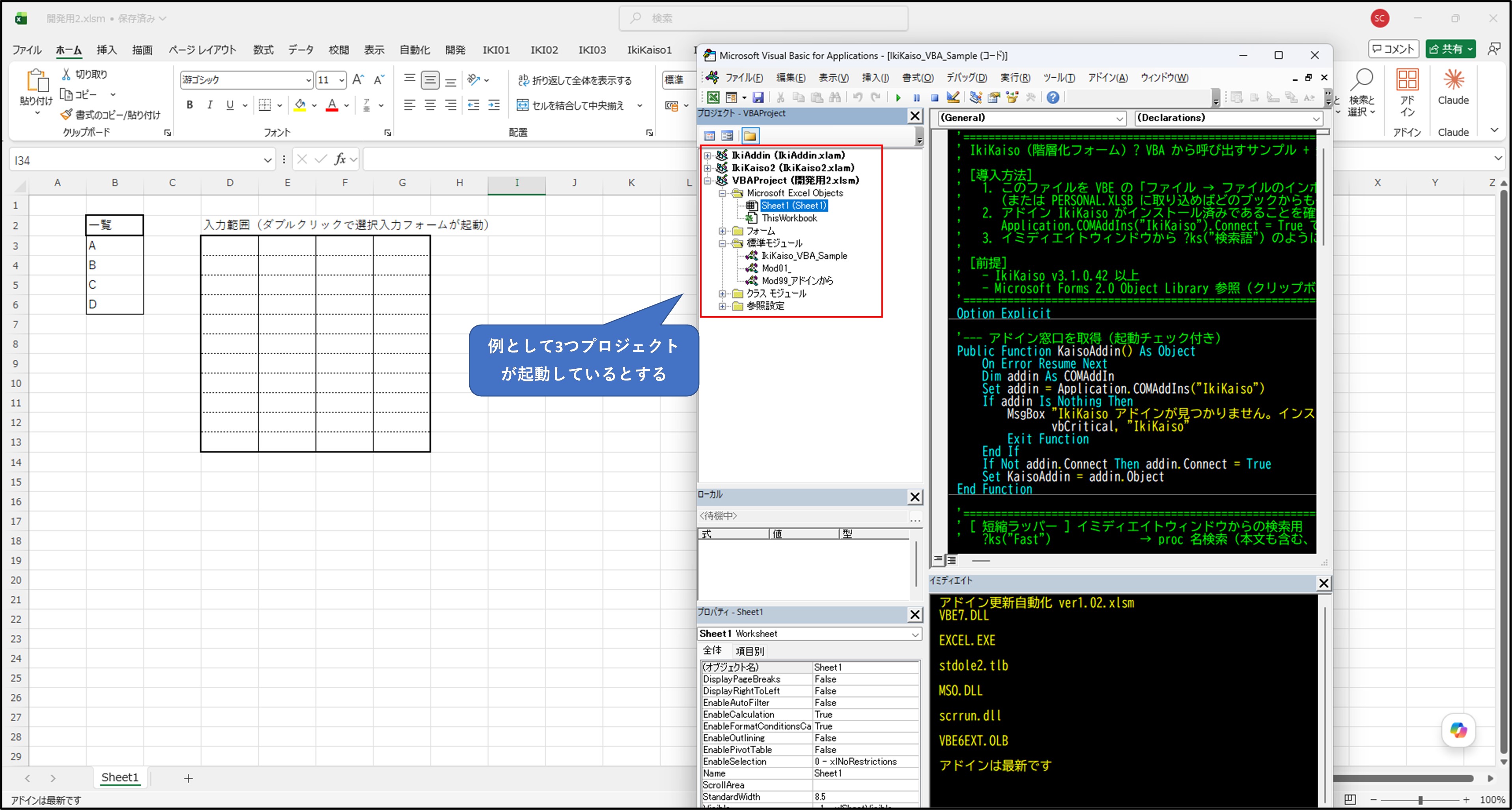Right-align text in Excel ribbon
This screenshot has width=1512, height=810.
point(451,105)
